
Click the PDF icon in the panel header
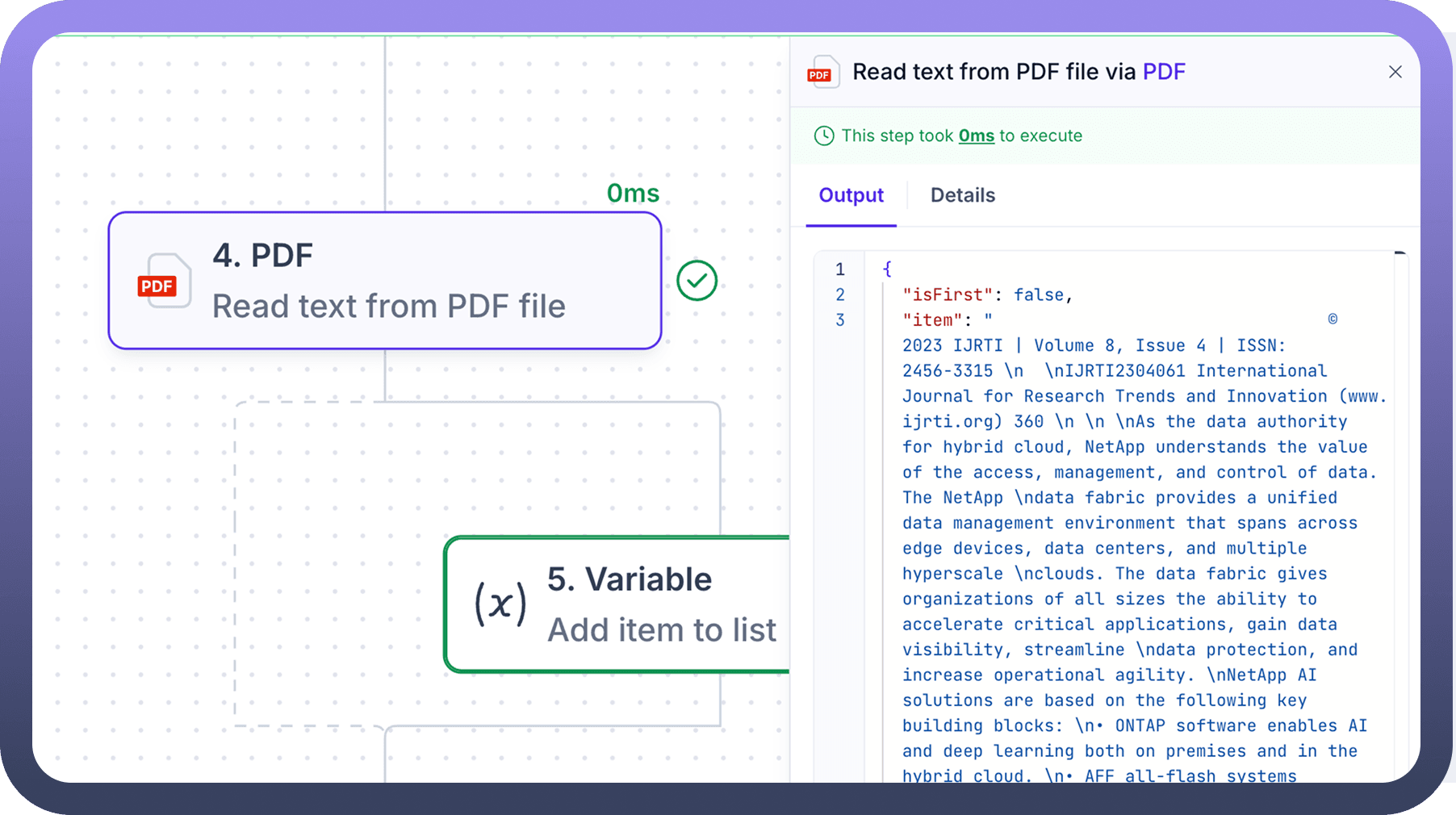click(x=822, y=73)
